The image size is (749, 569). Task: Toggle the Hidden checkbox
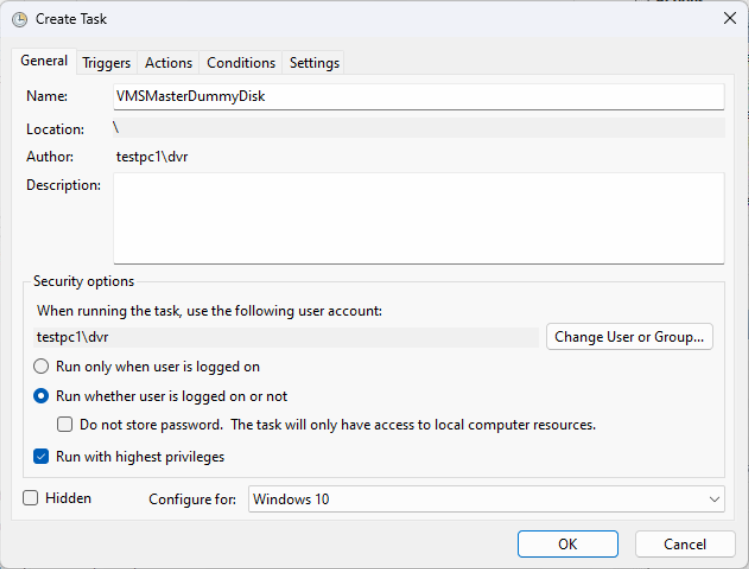click(x=31, y=498)
